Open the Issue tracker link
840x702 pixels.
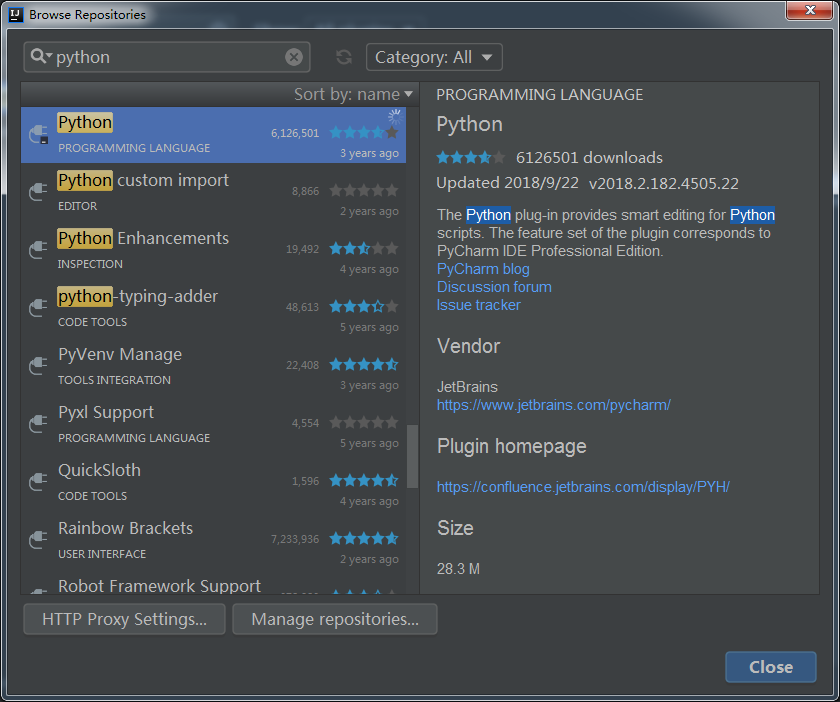point(478,304)
